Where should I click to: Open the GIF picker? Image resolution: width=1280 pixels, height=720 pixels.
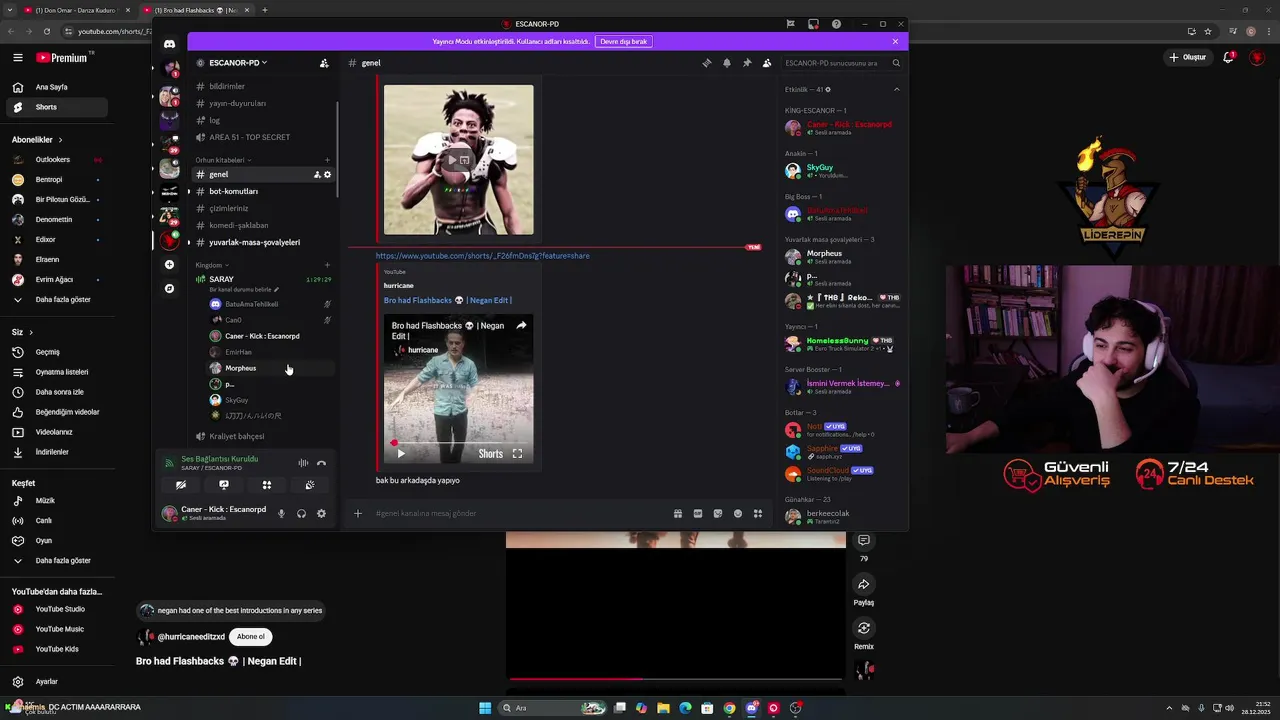tap(698, 514)
